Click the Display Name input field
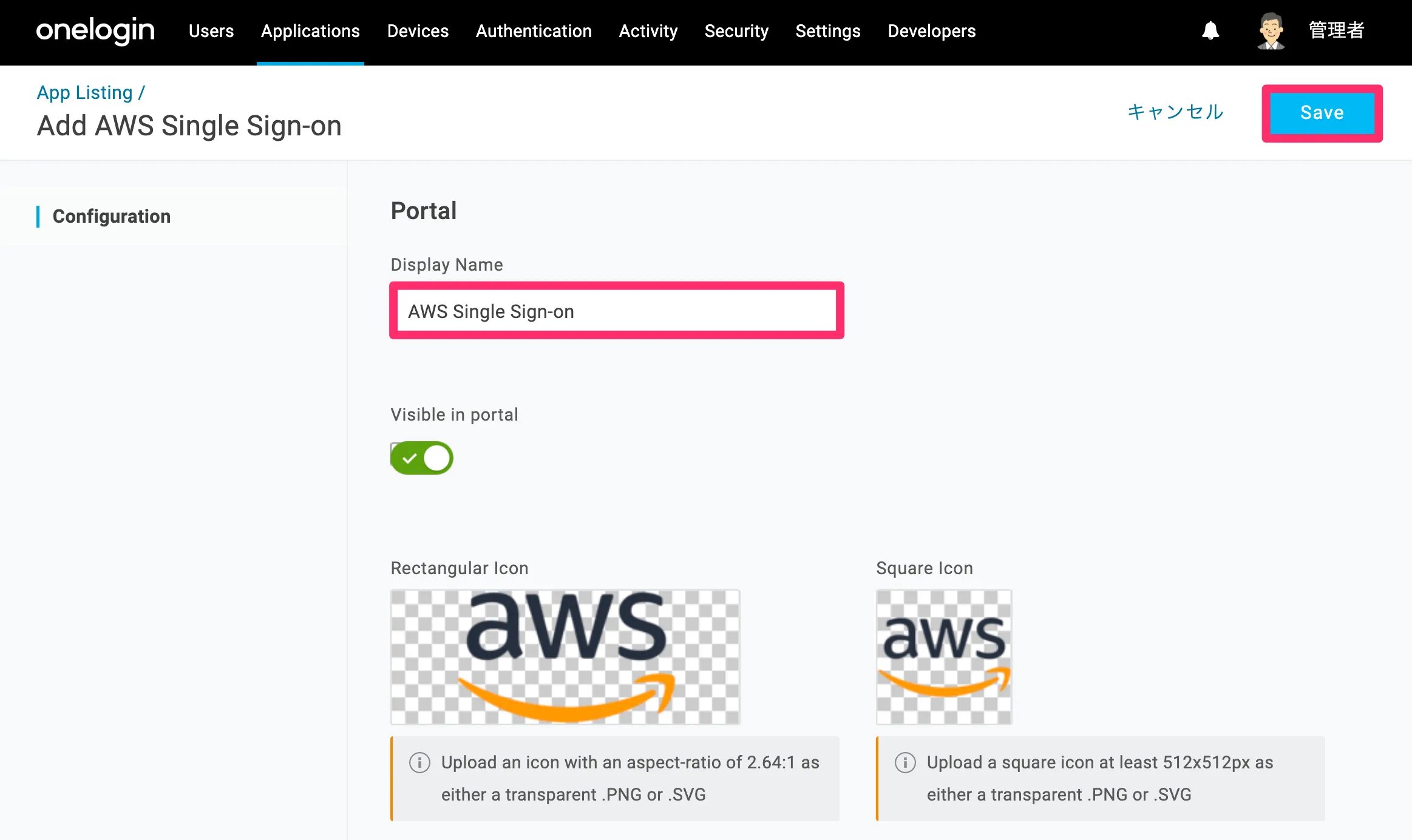 [616, 311]
